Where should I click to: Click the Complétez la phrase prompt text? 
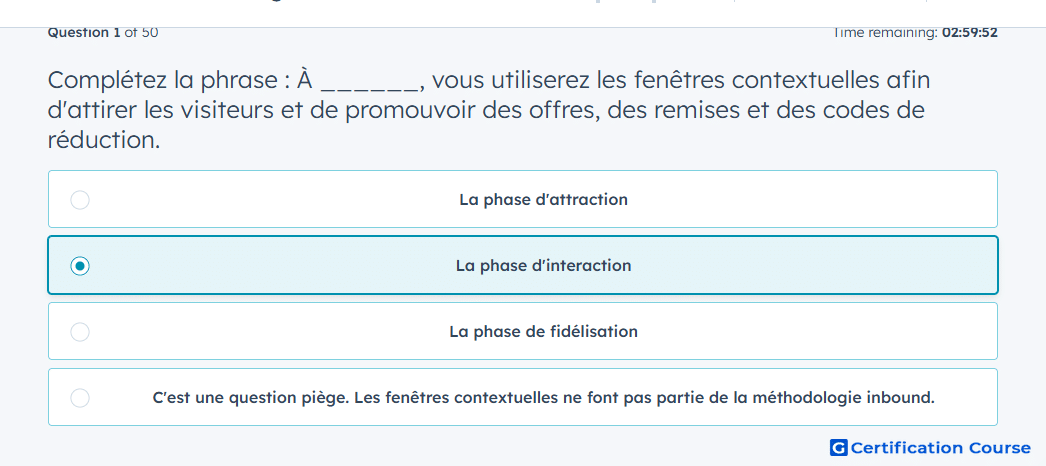[x=167, y=81]
